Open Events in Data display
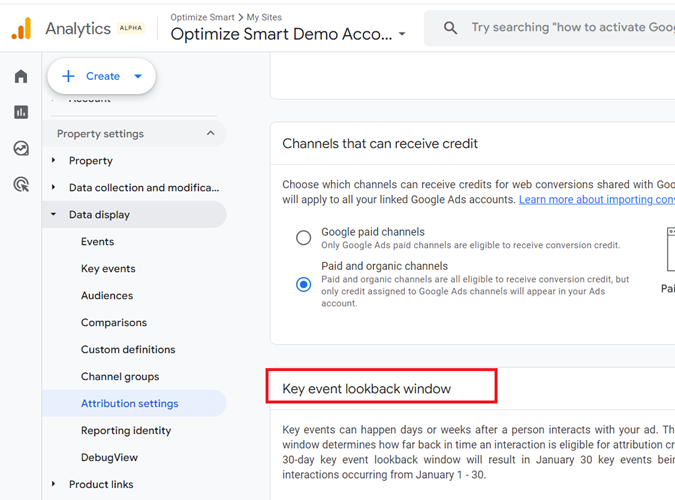Screen dimensions: 675x500 97,242
